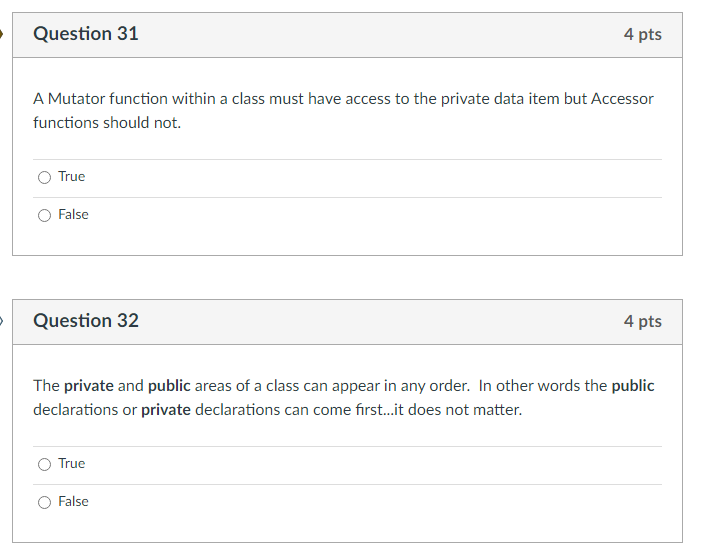Flag Question 32 using the left-edge marker icon

[1, 321]
